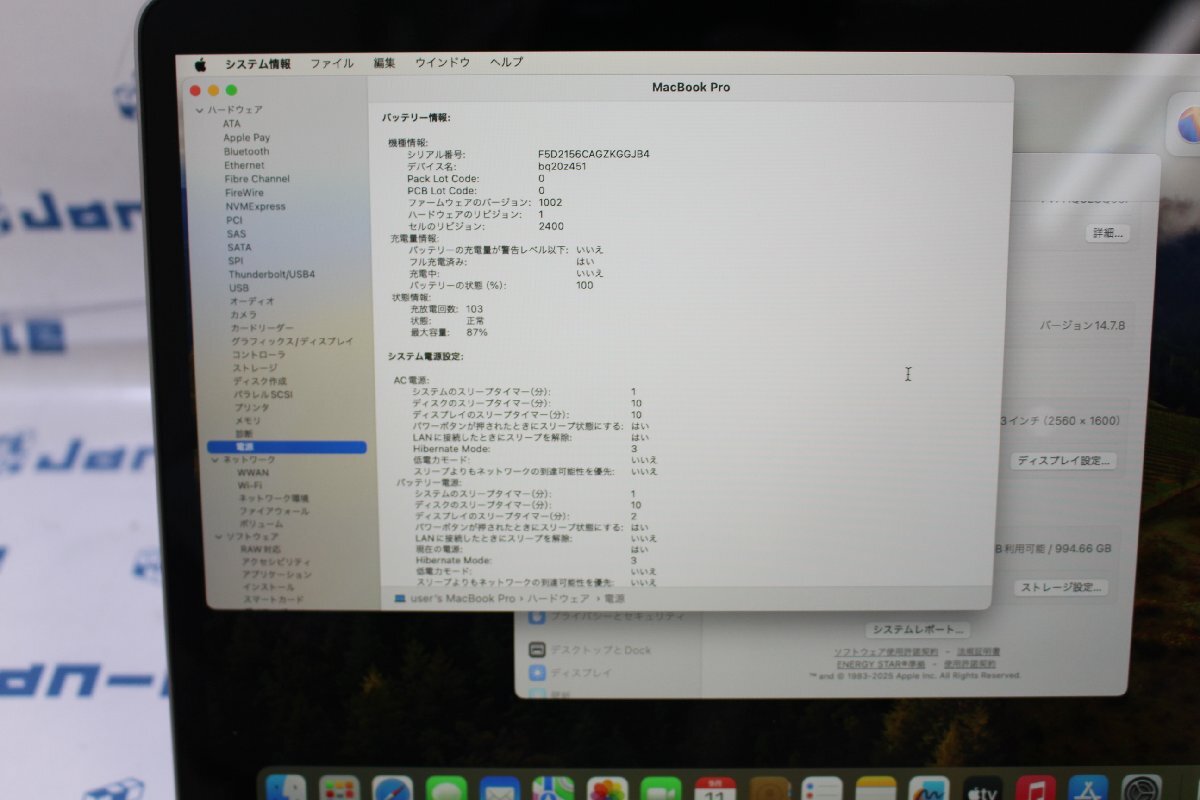Select the highlighted 電源 sidebar item

[x=287, y=447]
